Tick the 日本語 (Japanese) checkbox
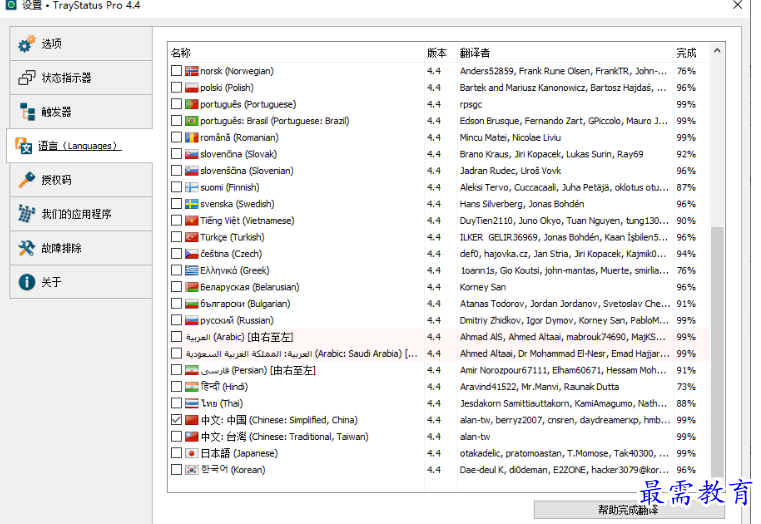 pos(176,453)
